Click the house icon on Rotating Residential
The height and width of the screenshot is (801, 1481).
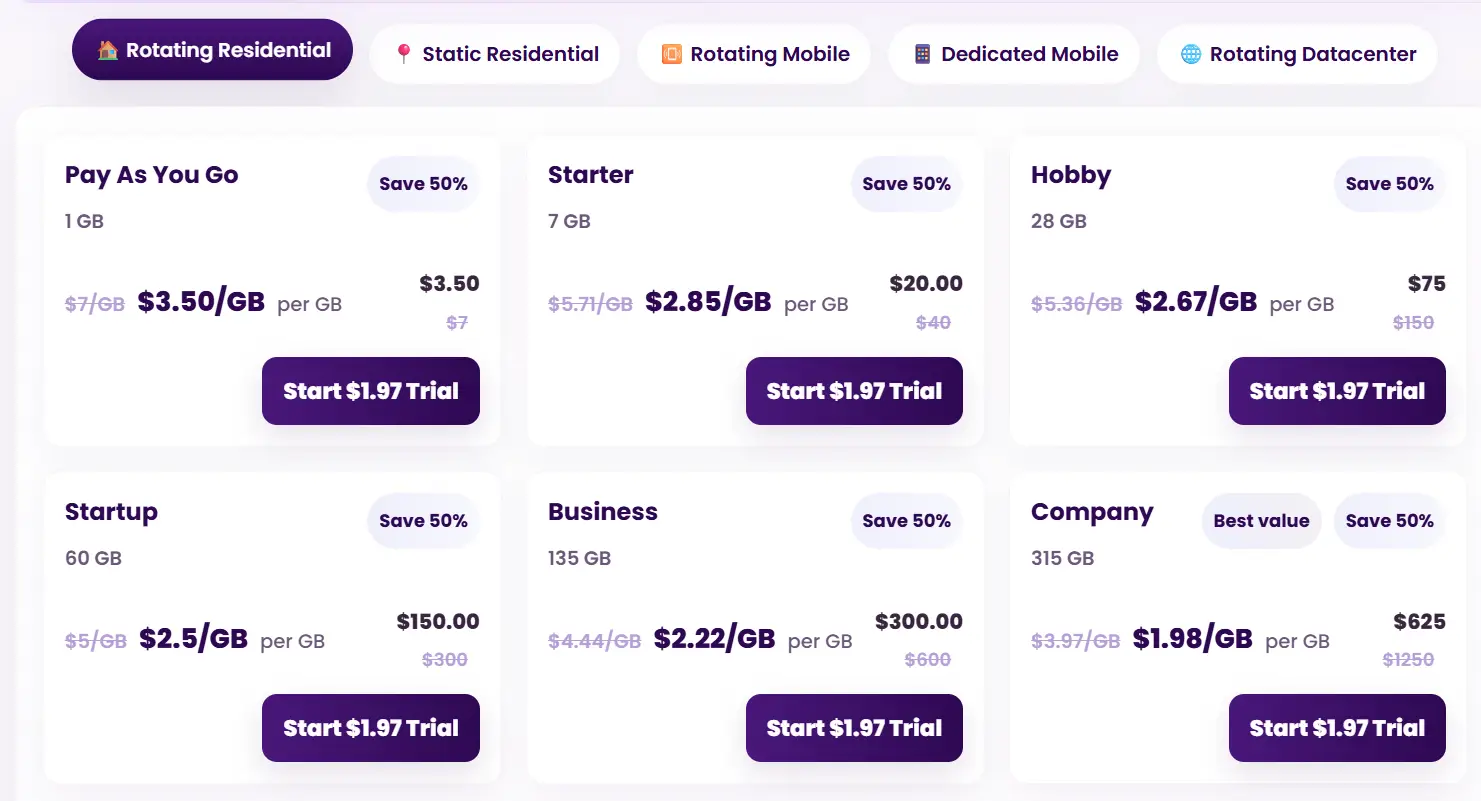click(108, 51)
